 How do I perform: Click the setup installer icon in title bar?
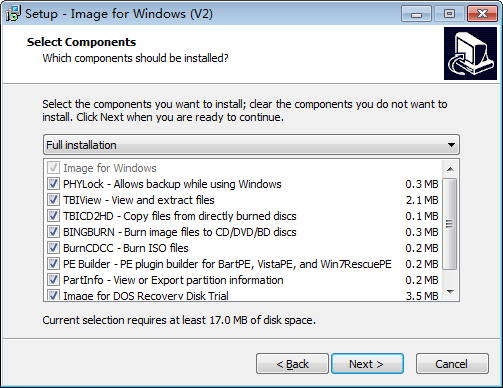13,14
